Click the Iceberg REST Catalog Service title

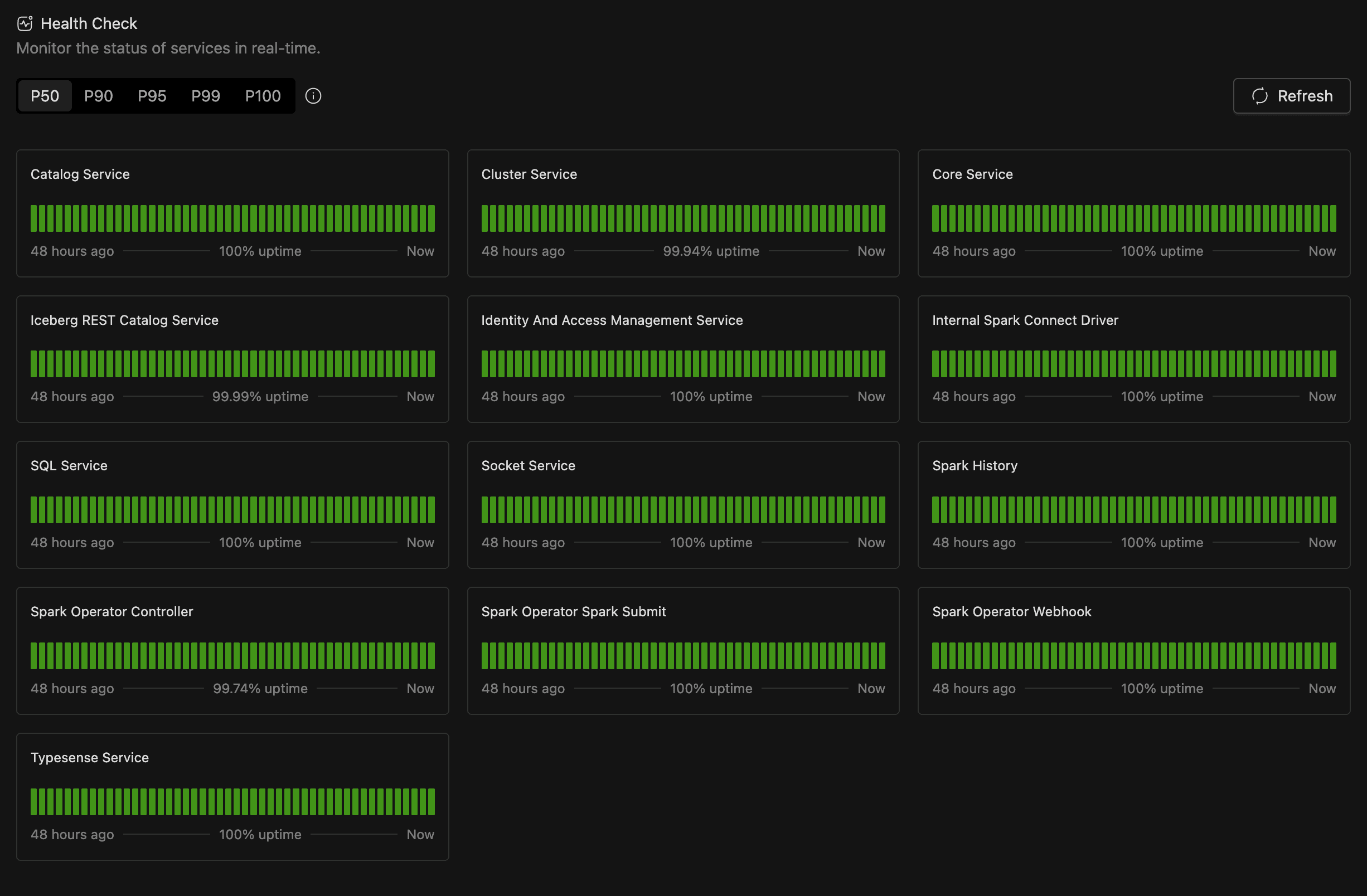(x=125, y=320)
